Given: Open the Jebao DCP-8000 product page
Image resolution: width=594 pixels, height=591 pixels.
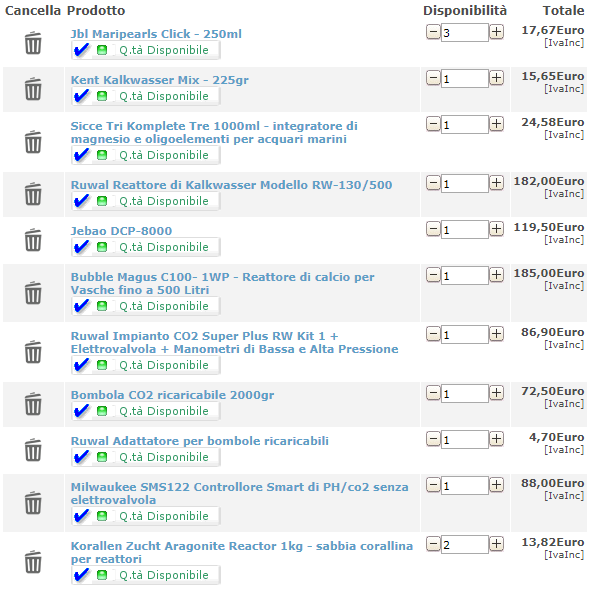Looking at the screenshot, I should (x=121, y=231).
